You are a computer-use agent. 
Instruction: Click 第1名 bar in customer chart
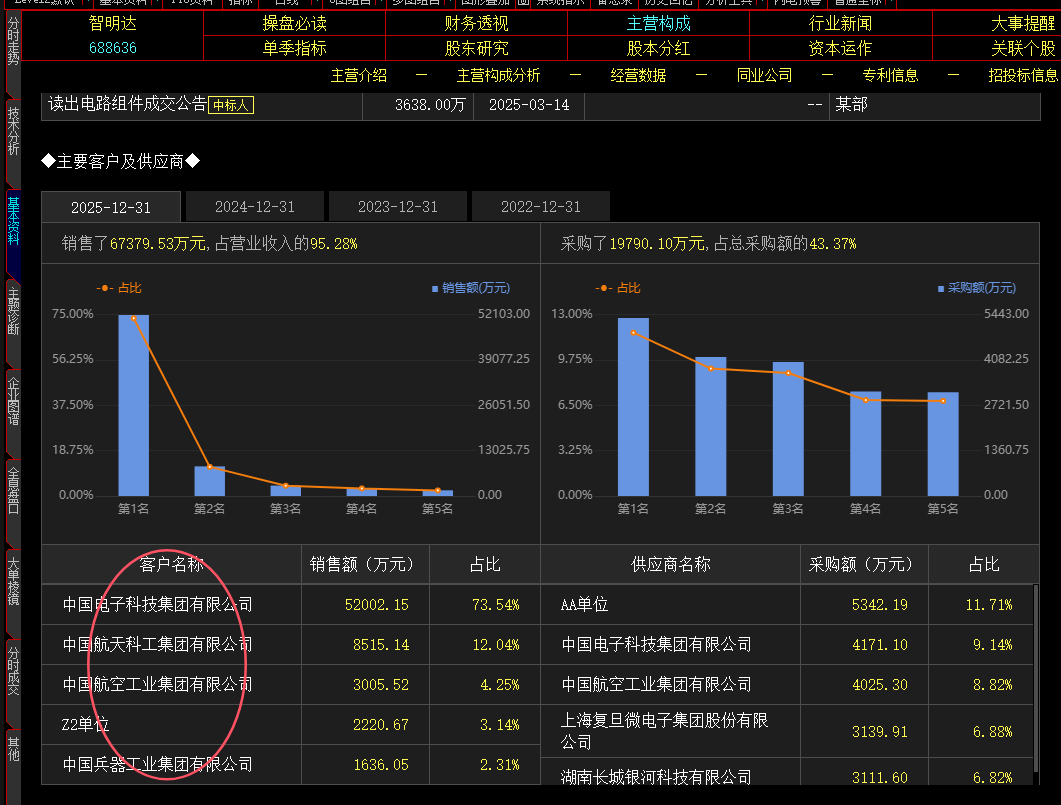click(133, 405)
